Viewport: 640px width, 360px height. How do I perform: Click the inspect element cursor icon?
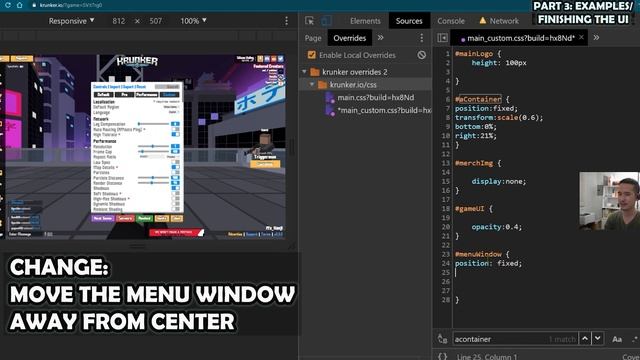click(309, 20)
